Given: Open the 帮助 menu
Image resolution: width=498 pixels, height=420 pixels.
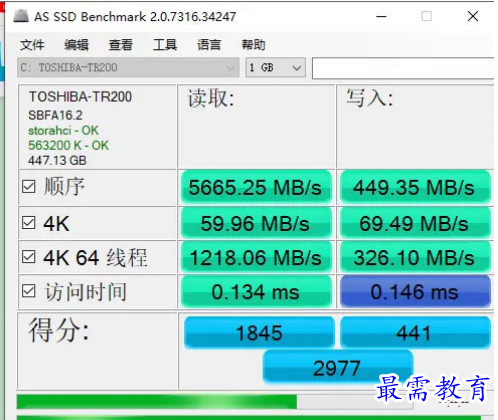Looking at the screenshot, I should 253,44.
